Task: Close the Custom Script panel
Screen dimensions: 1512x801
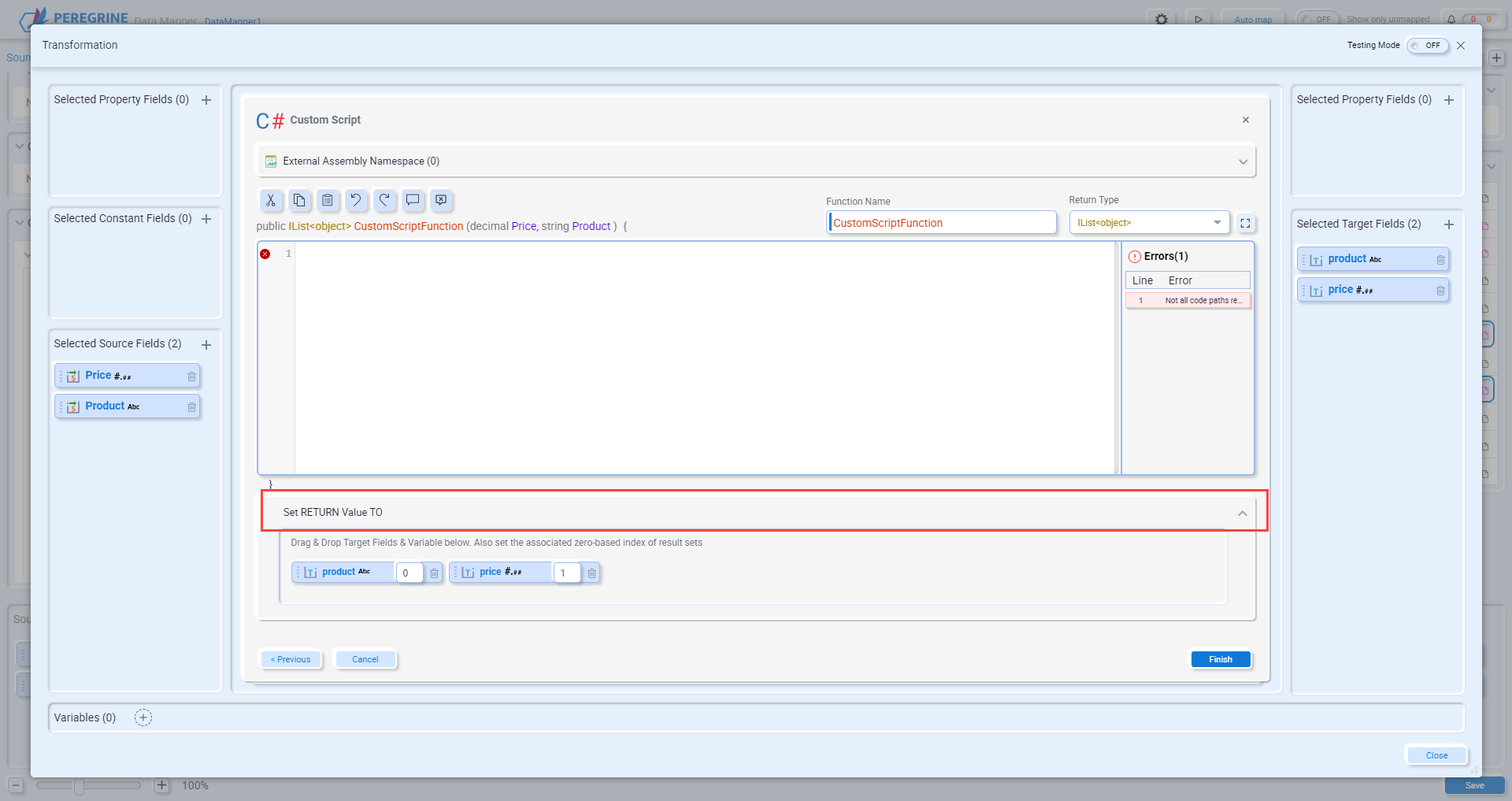Action: (1246, 120)
